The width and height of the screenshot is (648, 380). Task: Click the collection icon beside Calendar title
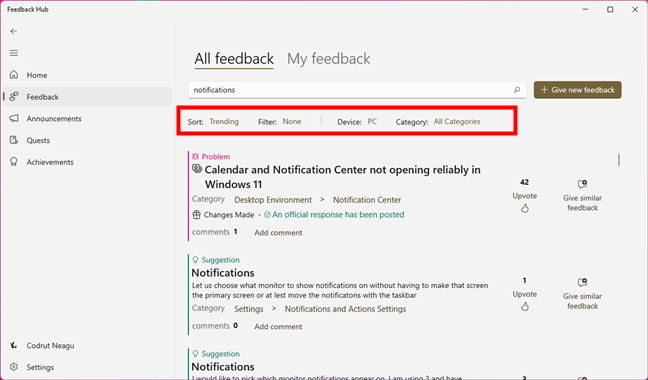[197, 169]
